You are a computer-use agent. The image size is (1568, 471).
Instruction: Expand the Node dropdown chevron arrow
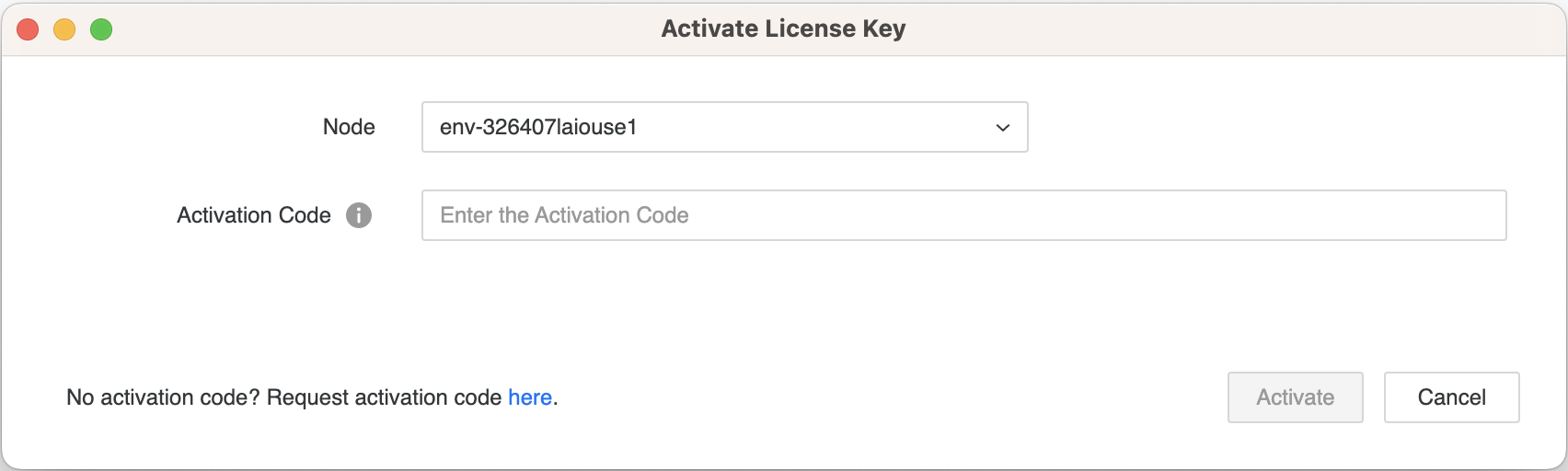[1003, 128]
